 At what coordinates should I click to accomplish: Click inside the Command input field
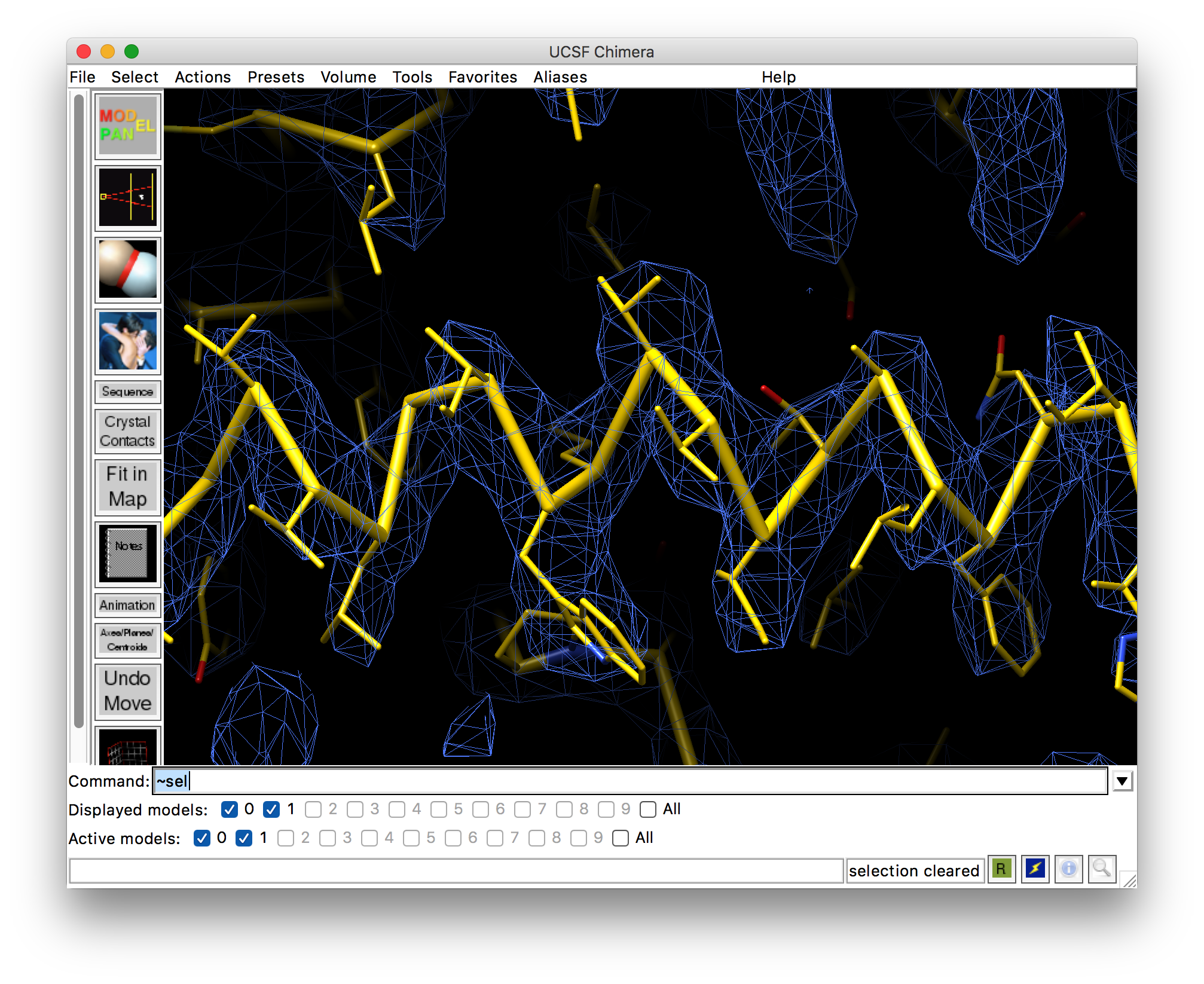click(628, 781)
